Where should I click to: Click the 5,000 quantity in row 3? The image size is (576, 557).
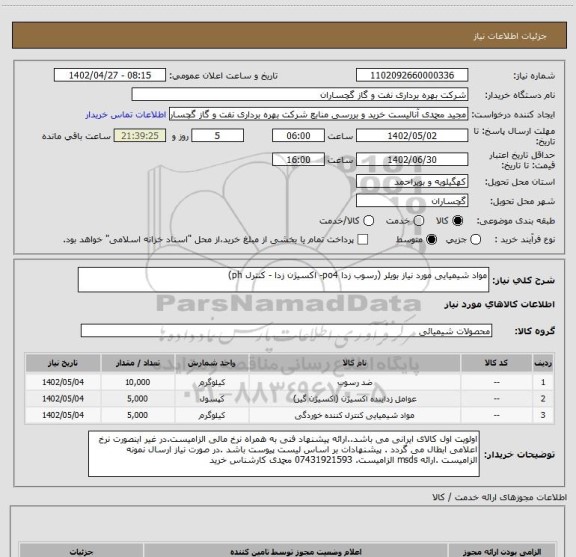[x=138, y=415]
